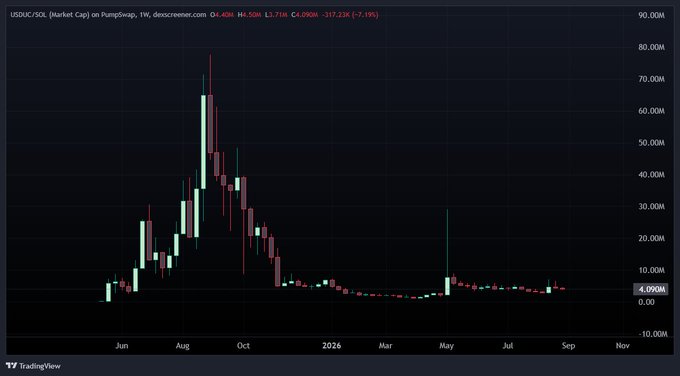This screenshot has width=680, height=376.
Task: Click the 80.00M price axis label
Action: pyautogui.click(x=651, y=47)
